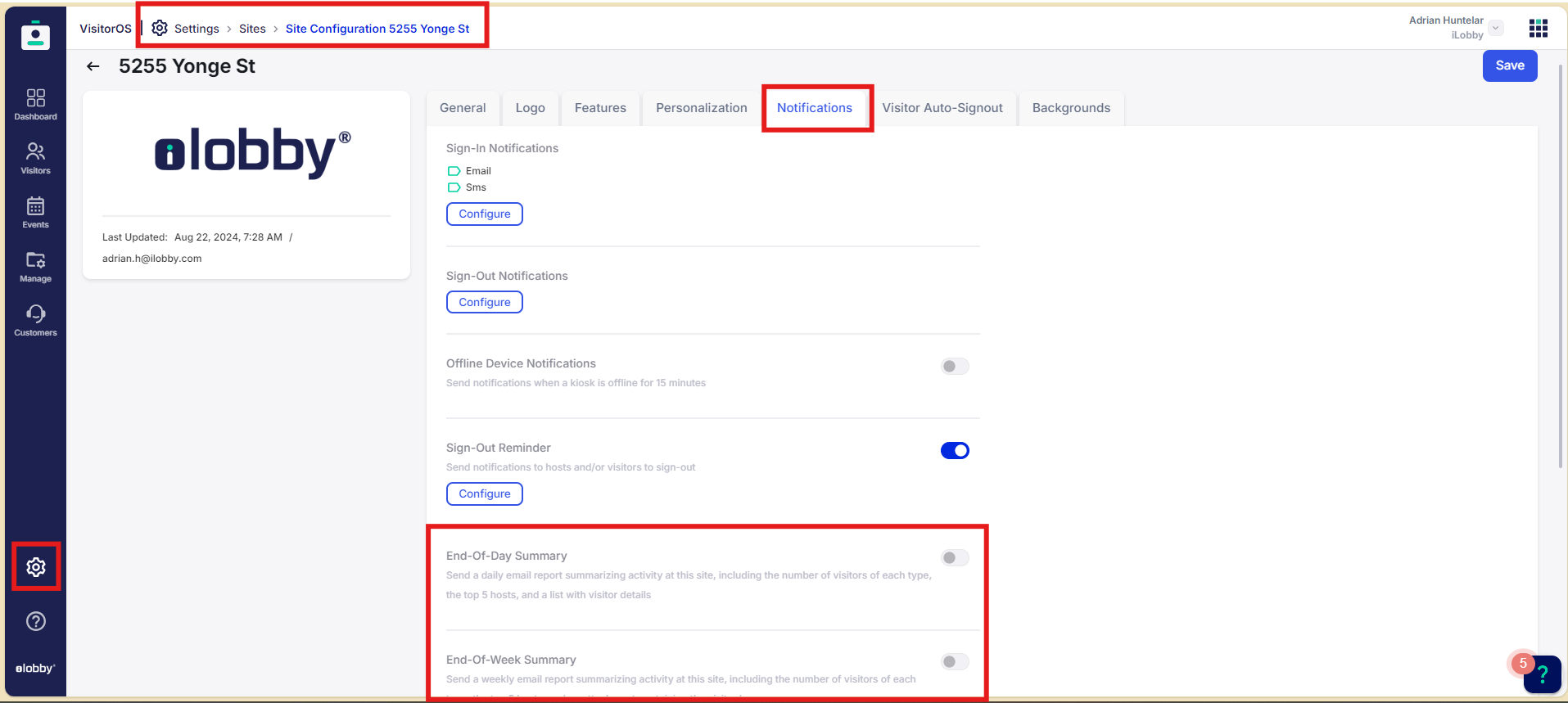This screenshot has width=1568, height=703.
Task: Enable Offline Device Notifications toggle
Action: tap(955, 366)
